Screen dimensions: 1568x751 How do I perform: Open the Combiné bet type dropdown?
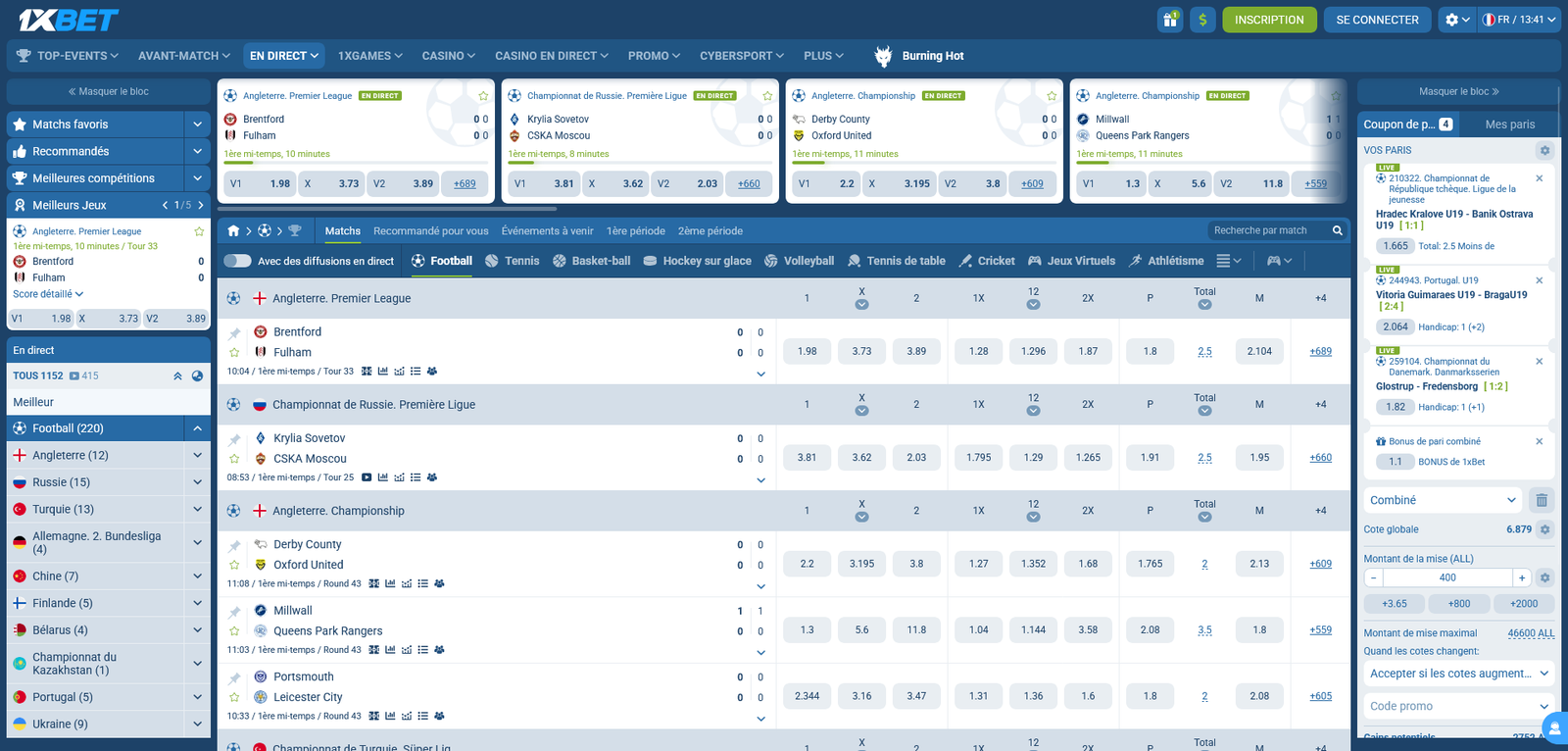[x=1444, y=500]
